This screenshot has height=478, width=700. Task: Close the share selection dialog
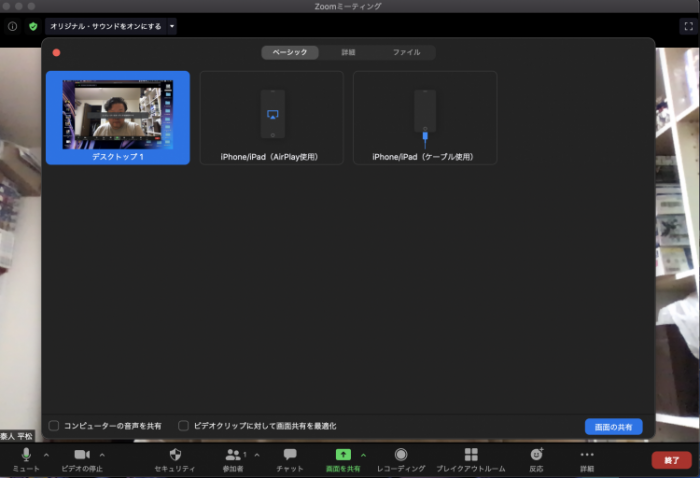point(56,53)
